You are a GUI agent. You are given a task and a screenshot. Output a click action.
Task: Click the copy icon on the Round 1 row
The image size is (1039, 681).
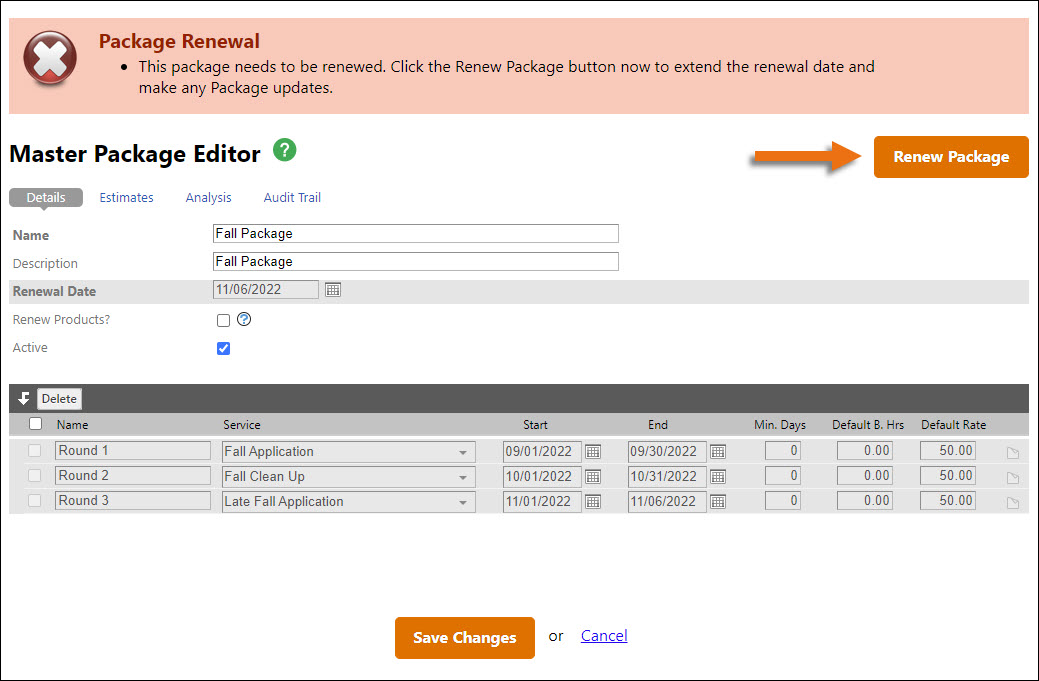1011,451
